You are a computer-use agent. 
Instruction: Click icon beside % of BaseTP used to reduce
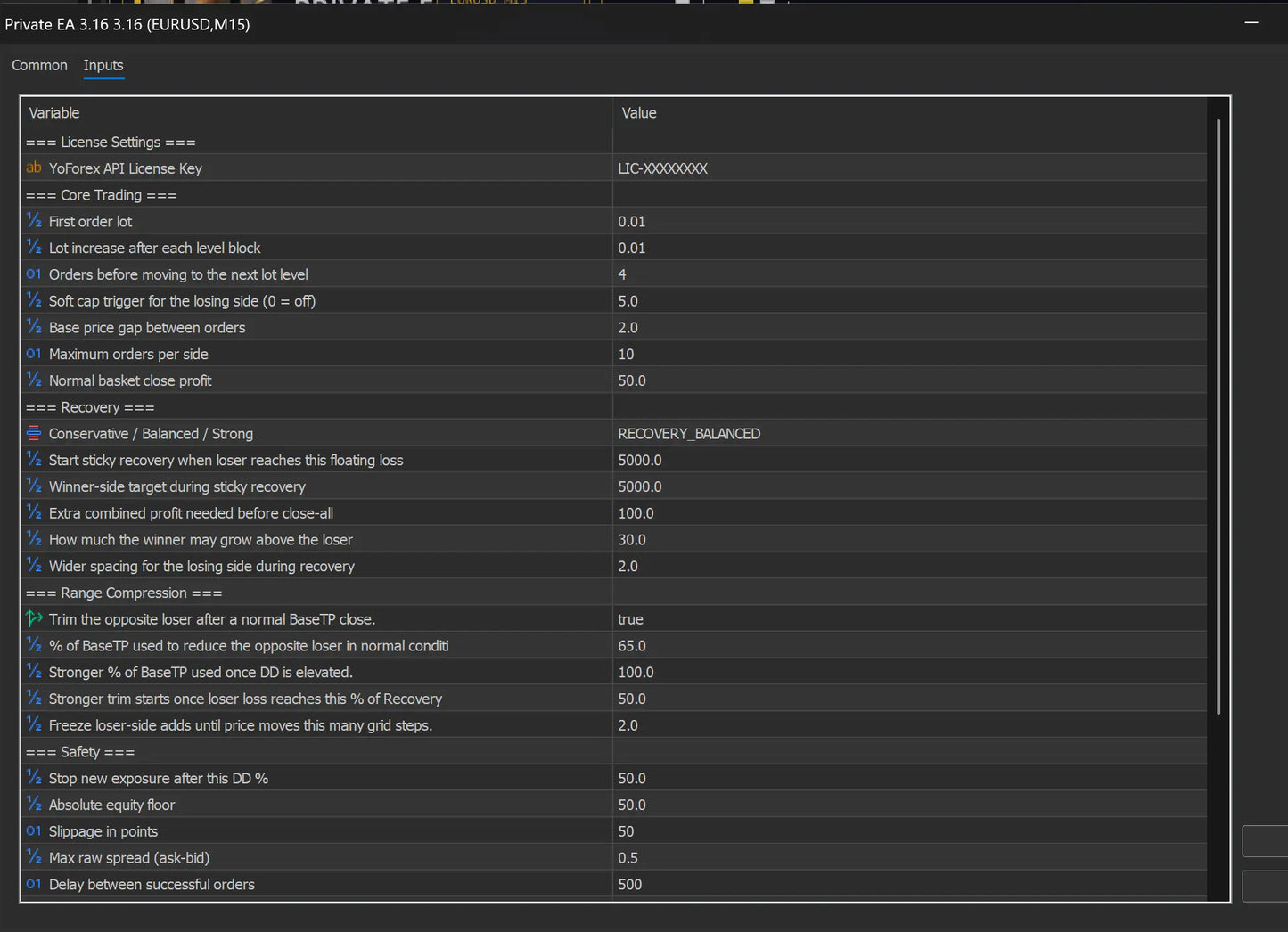point(34,645)
